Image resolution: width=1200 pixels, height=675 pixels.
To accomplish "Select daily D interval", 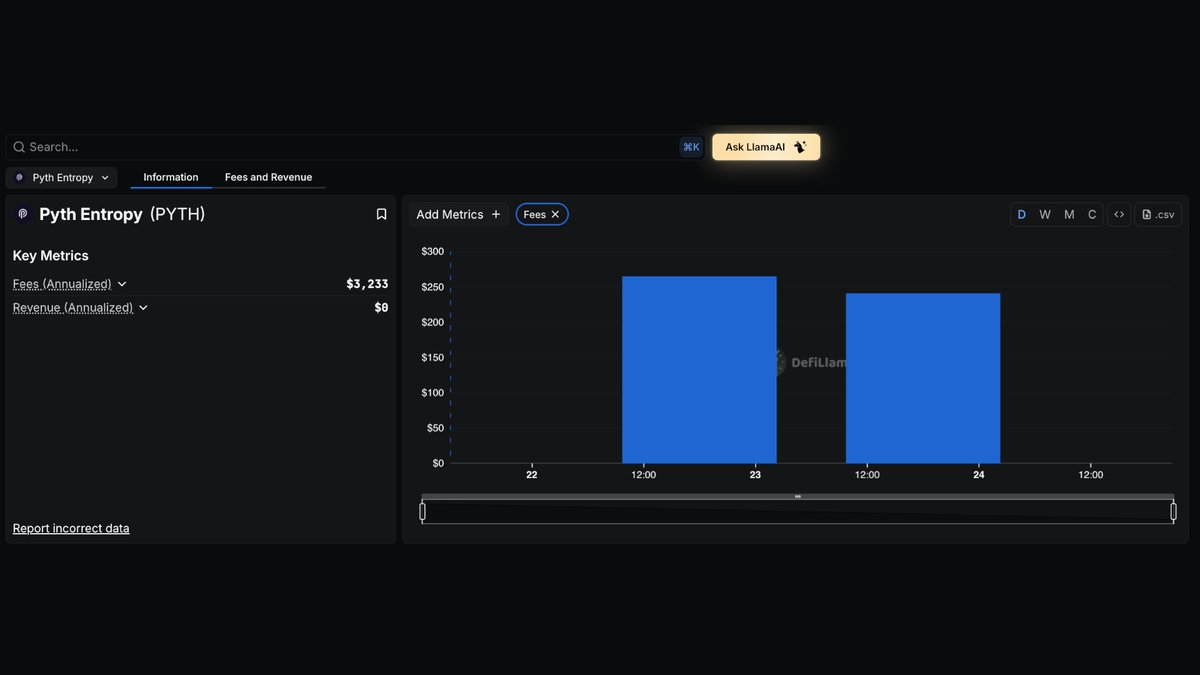I will (x=1022, y=214).
